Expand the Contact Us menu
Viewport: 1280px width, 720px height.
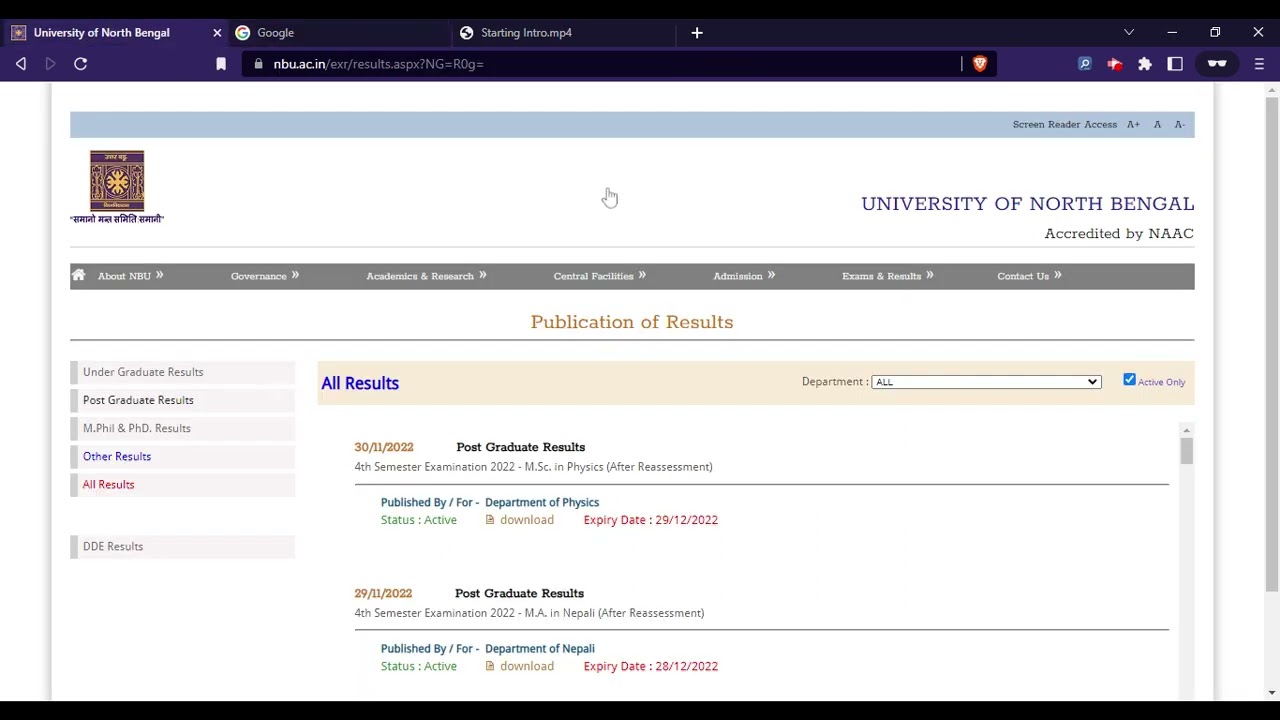click(x=1029, y=276)
